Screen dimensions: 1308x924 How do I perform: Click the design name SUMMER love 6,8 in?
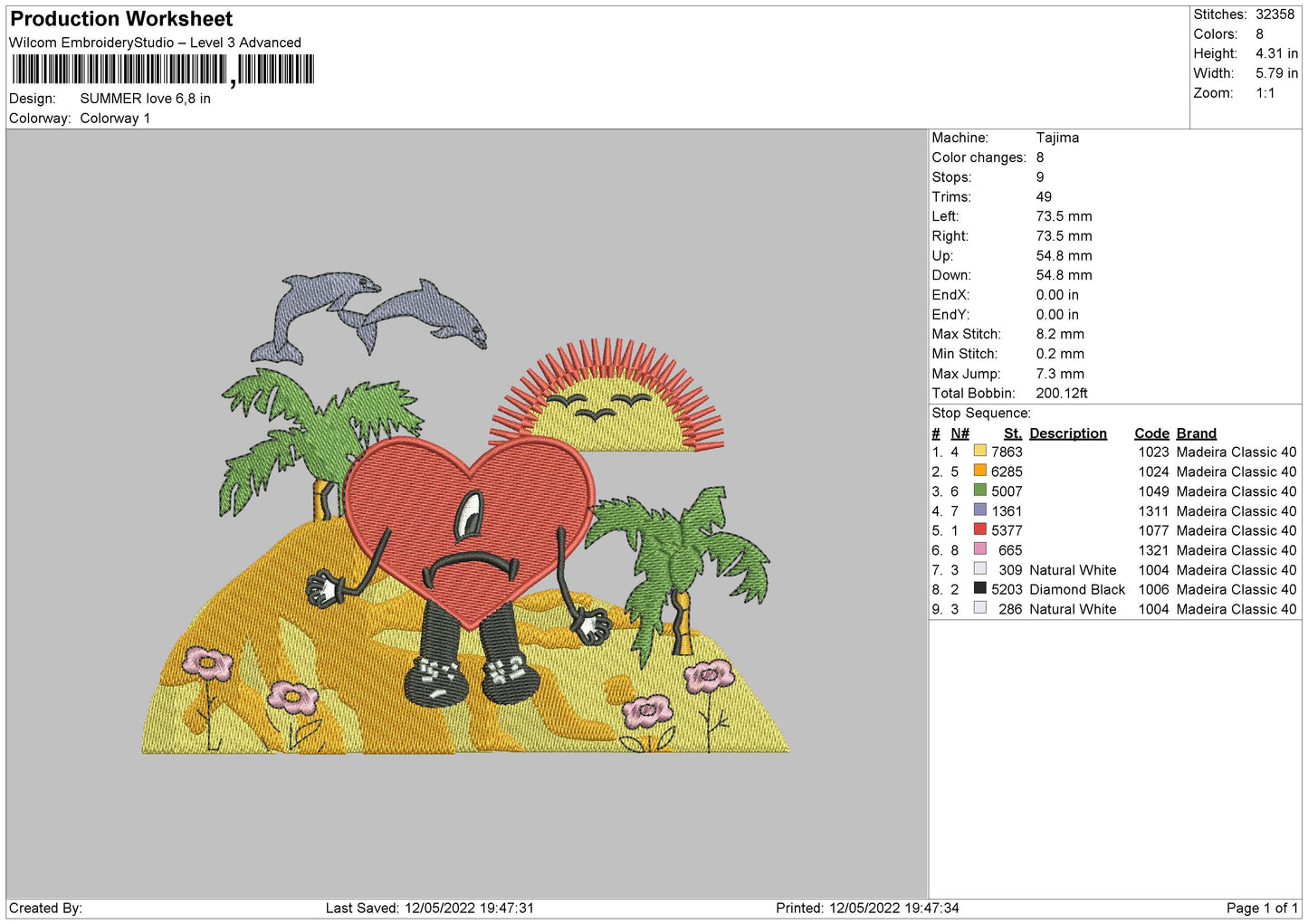pyautogui.click(x=145, y=99)
